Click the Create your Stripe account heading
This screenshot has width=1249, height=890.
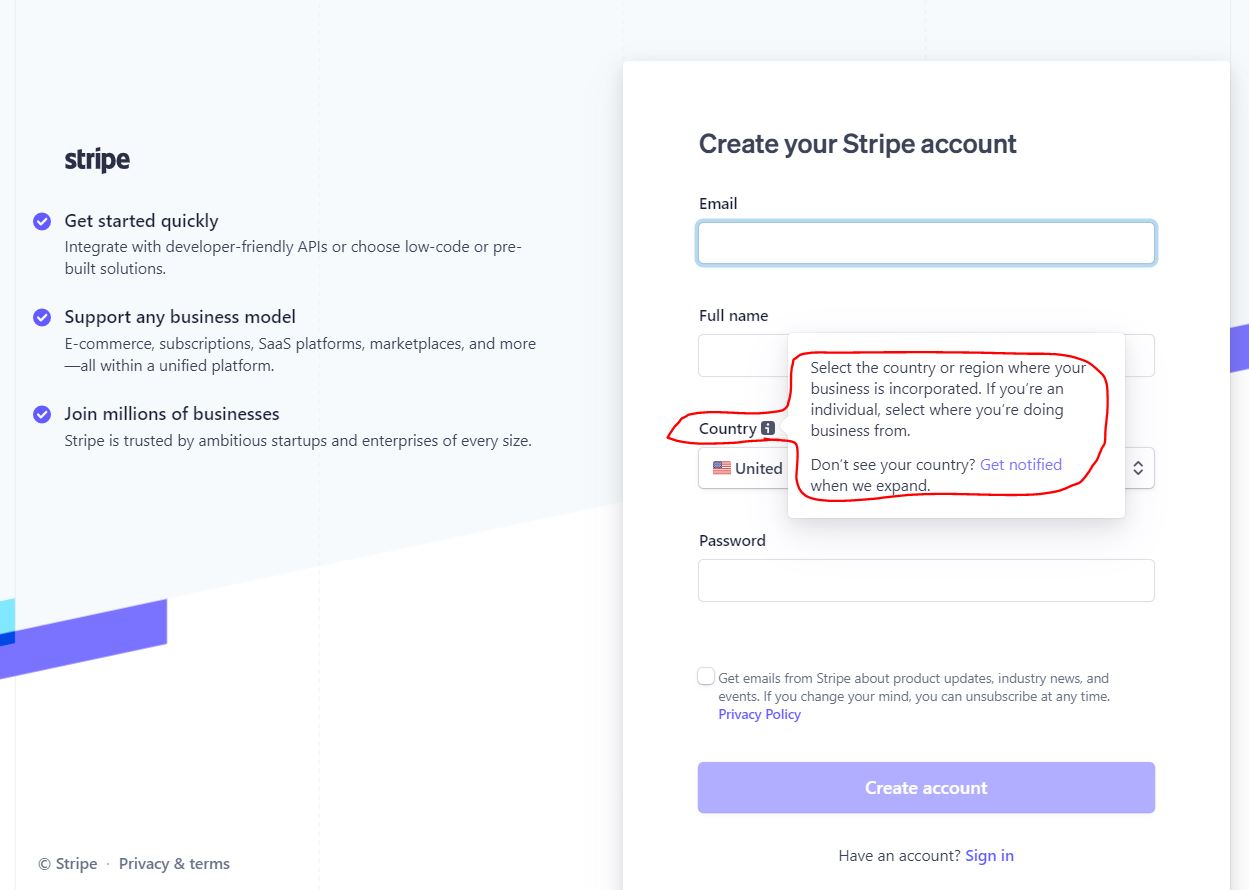857,144
